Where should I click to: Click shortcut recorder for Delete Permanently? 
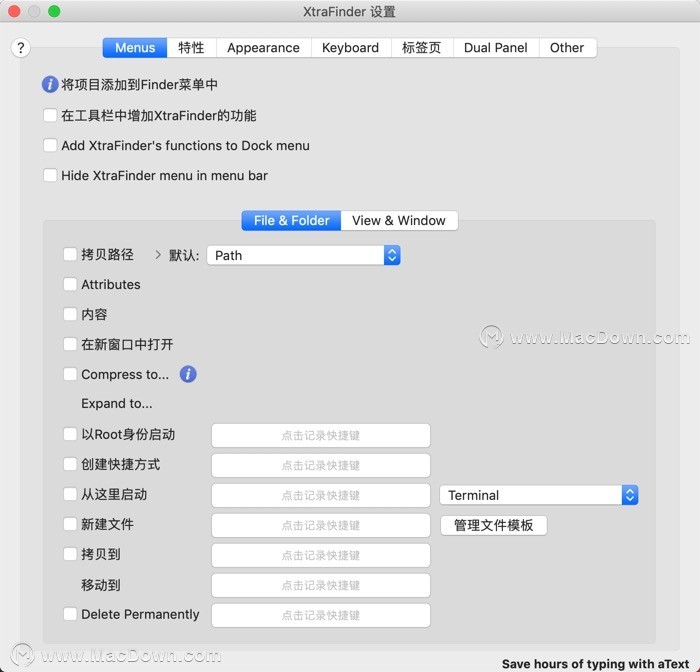point(321,615)
